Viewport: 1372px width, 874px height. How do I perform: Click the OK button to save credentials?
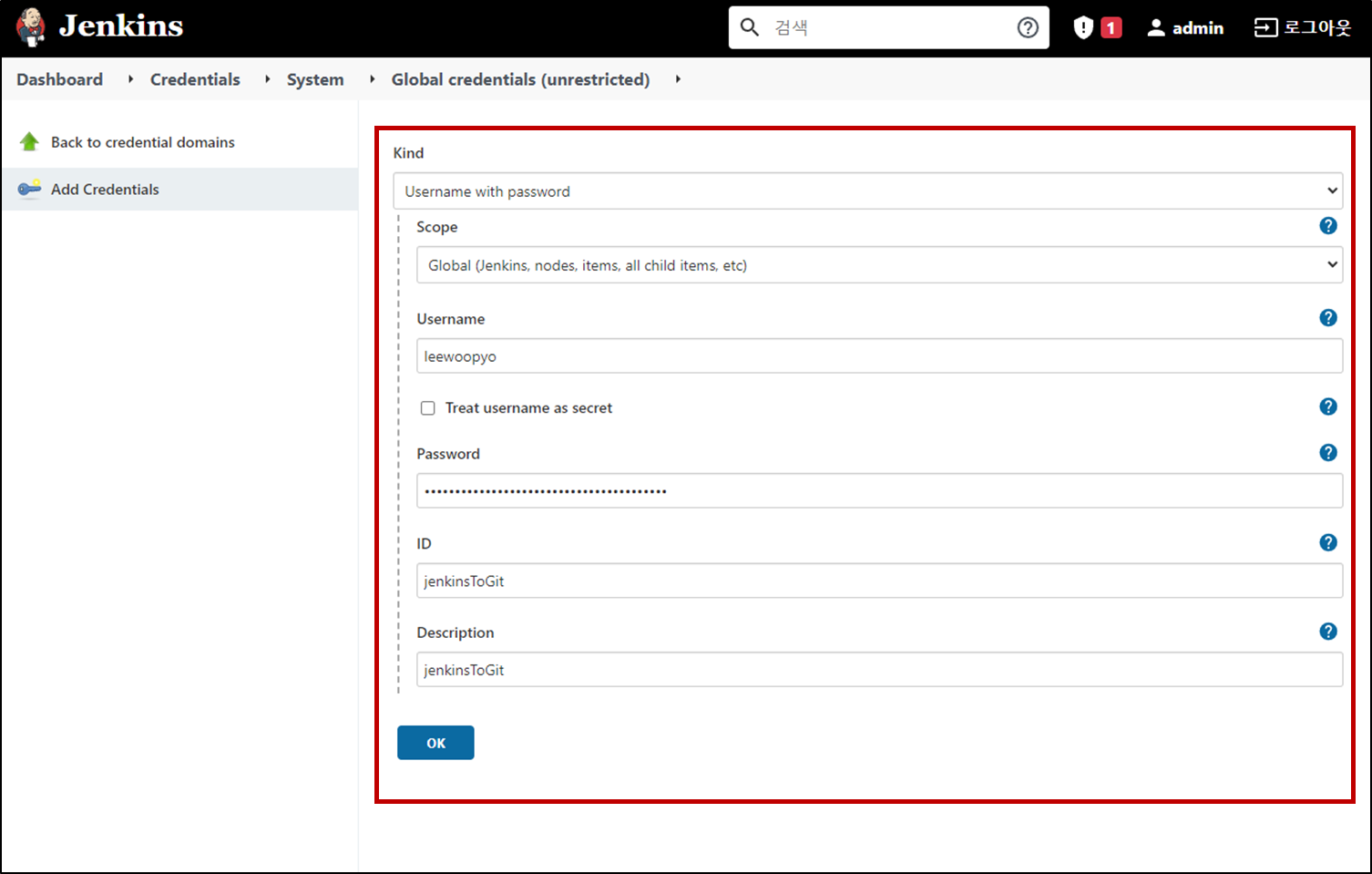coord(435,743)
